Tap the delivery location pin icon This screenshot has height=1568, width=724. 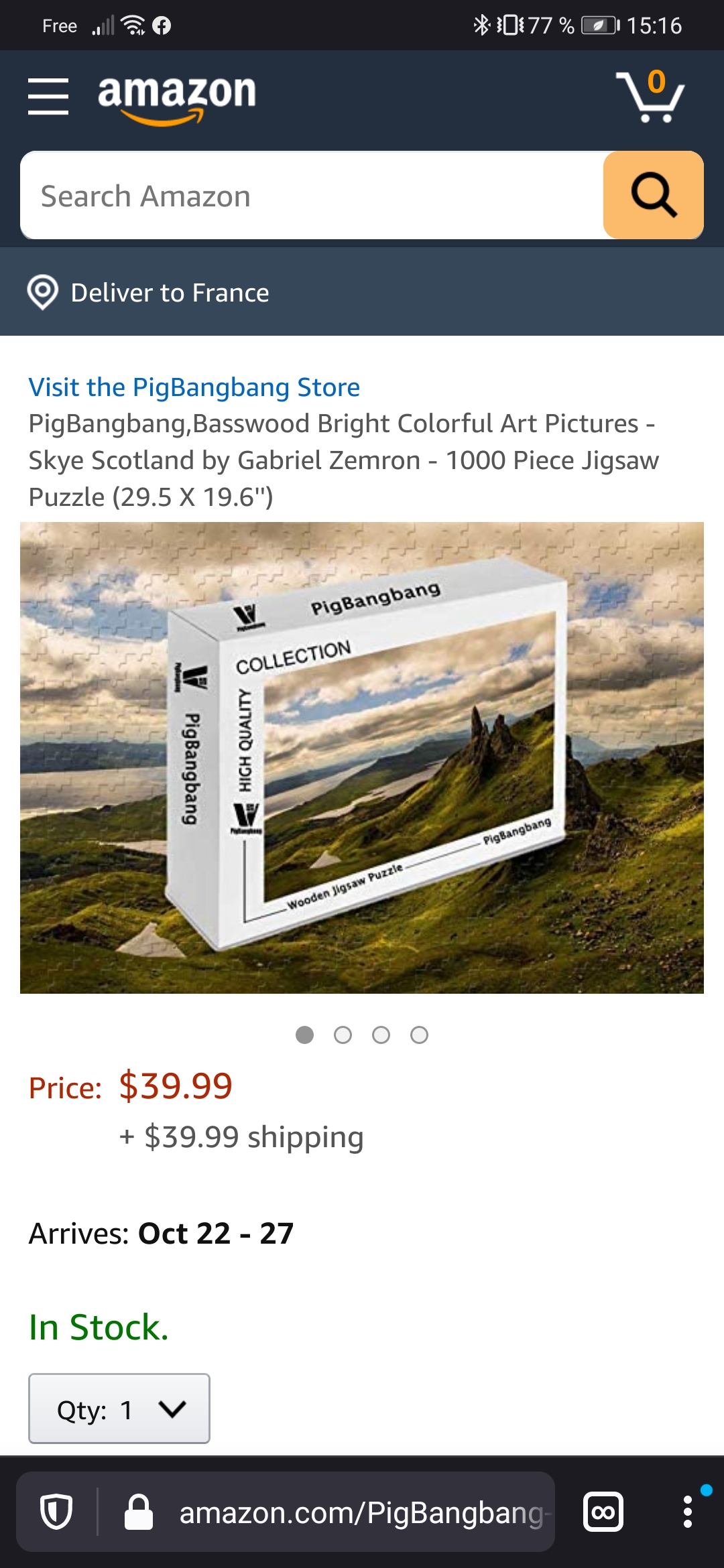click(43, 292)
